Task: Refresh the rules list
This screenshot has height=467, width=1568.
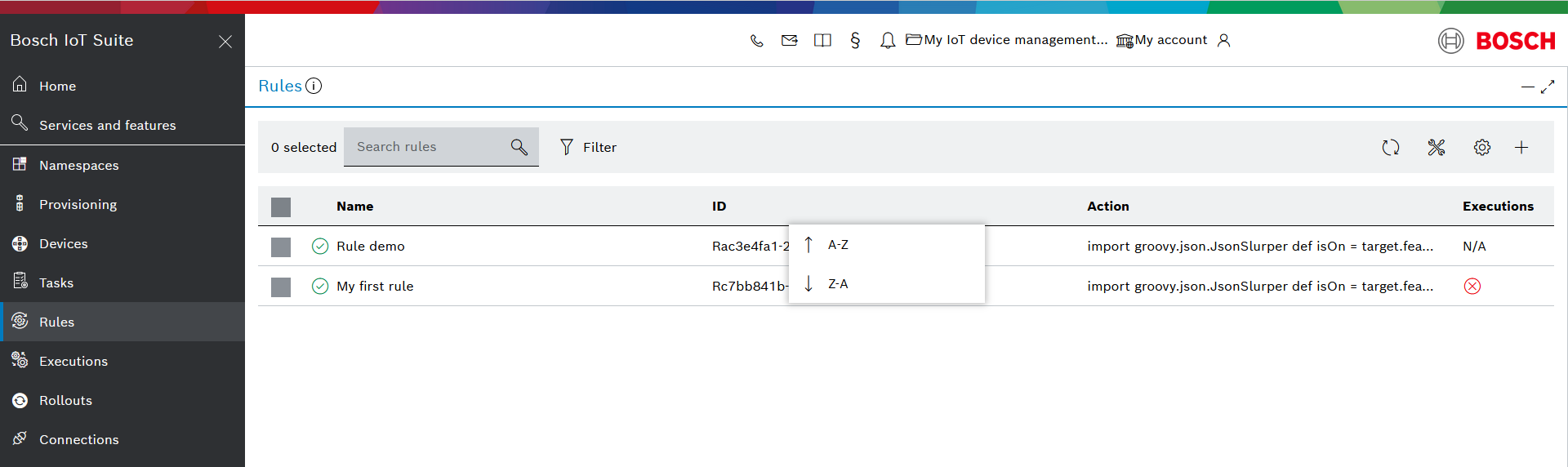Action: (1391, 147)
